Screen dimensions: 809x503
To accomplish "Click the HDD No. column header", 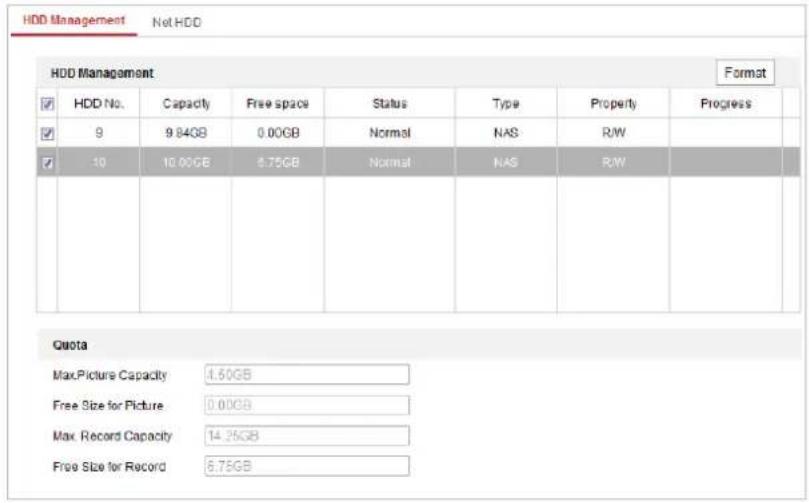I will coord(99,104).
